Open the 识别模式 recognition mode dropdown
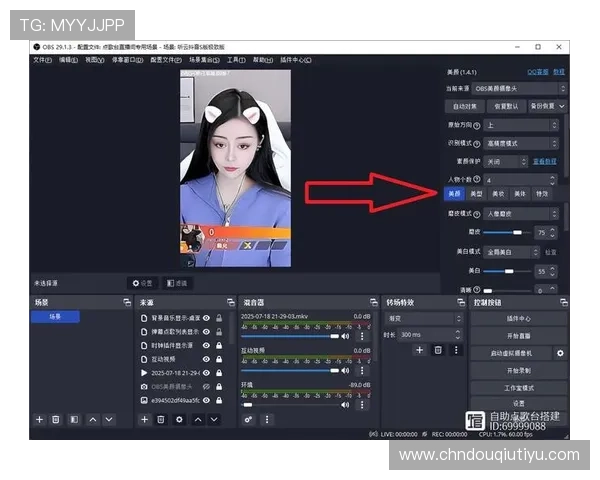The image size is (600, 480). (521, 144)
